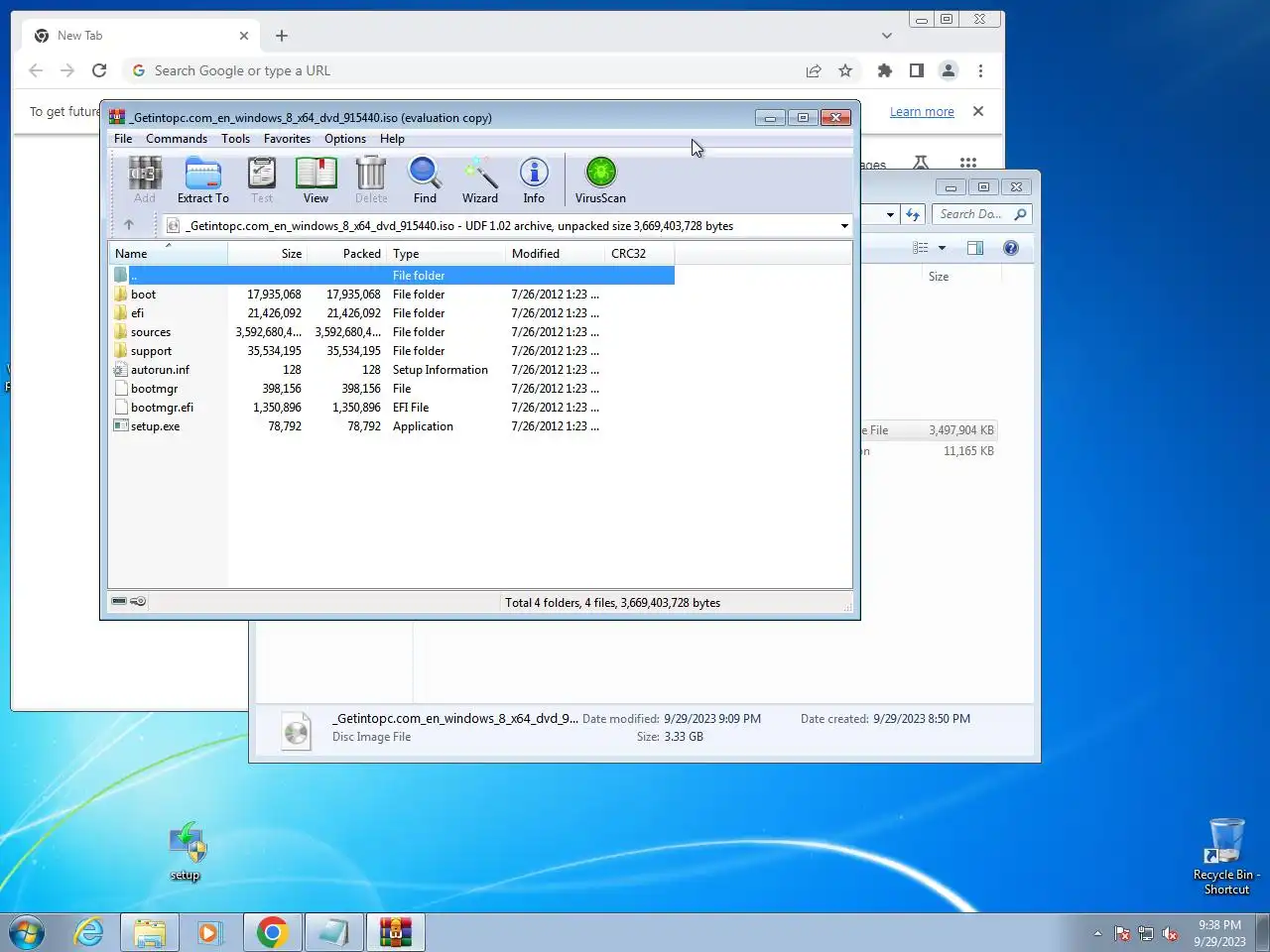Expand the archive path dropdown

[x=844, y=226]
